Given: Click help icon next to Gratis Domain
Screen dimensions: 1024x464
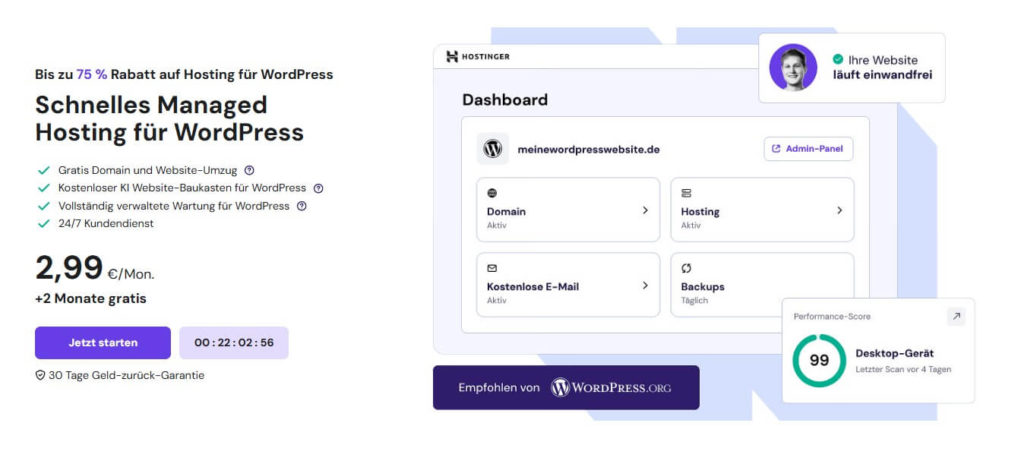Looking at the screenshot, I should tap(249, 170).
